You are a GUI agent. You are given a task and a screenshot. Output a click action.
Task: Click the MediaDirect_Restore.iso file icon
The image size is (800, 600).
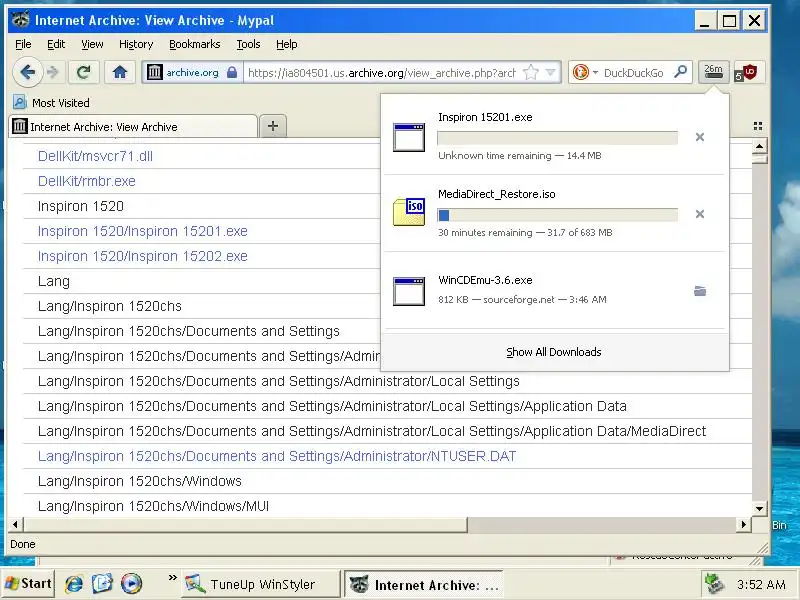click(x=409, y=212)
